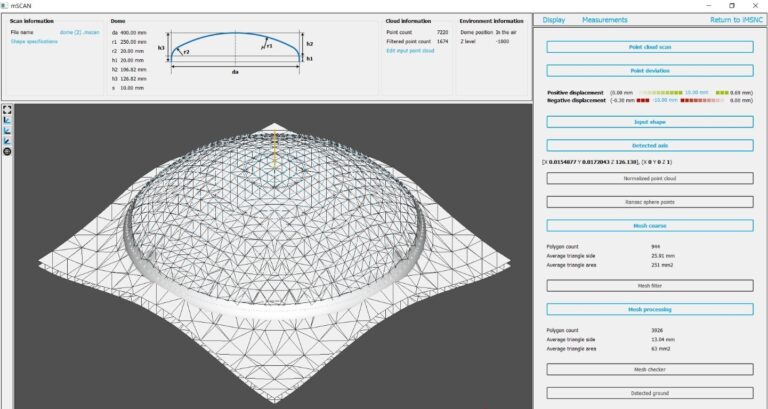Click the mSCAN app icon in title bar
This screenshot has width=768, height=409.
click(4, 5)
